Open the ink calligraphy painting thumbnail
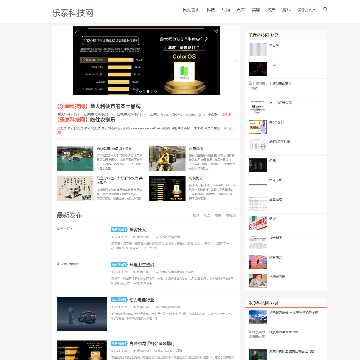This screenshot has width=360, height=360. [x=75, y=188]
